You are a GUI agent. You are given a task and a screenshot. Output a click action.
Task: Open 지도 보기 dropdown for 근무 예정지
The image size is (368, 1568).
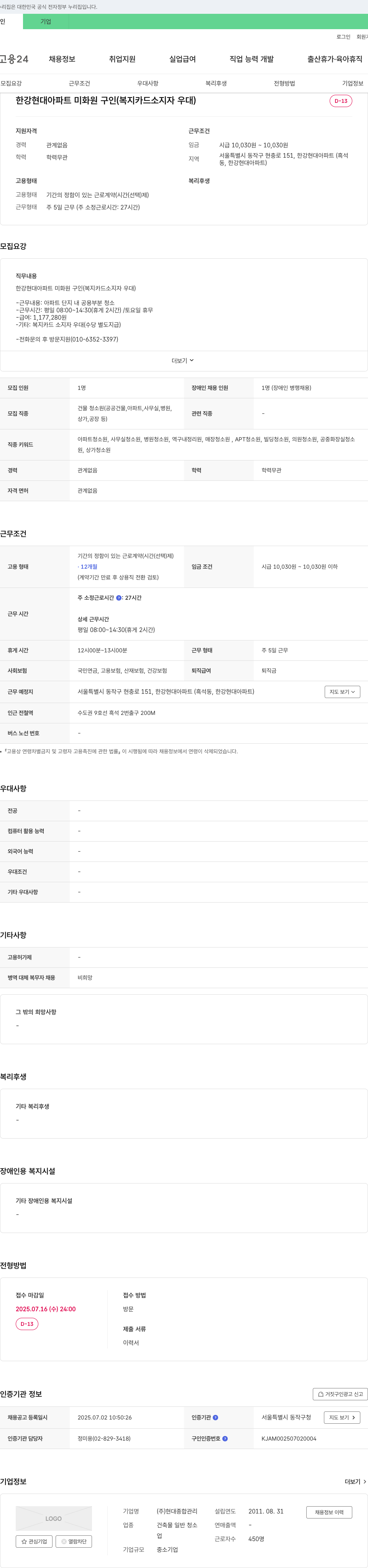point(342,692)
